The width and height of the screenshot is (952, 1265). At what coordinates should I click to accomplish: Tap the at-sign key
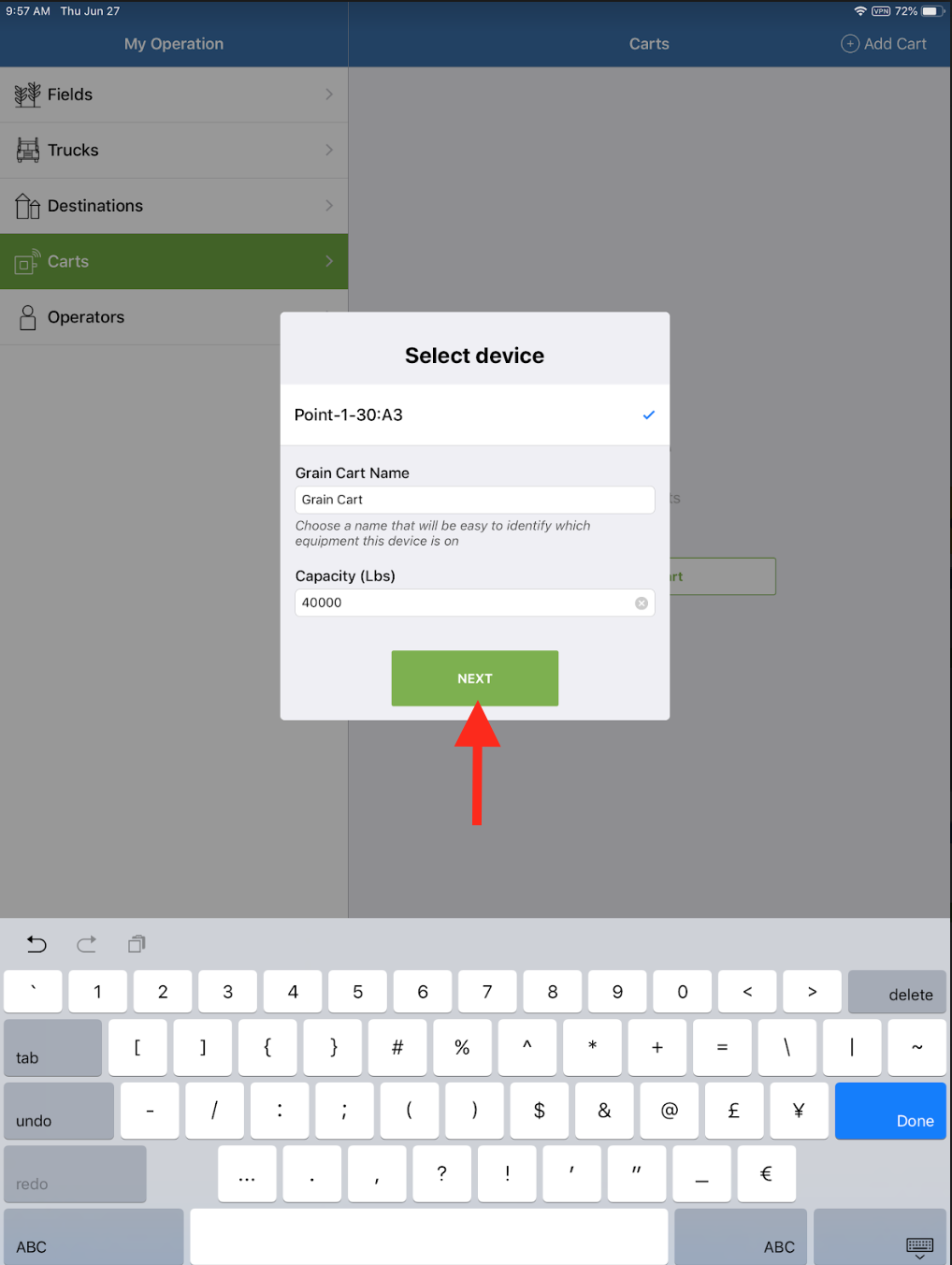coord(670,1111)
